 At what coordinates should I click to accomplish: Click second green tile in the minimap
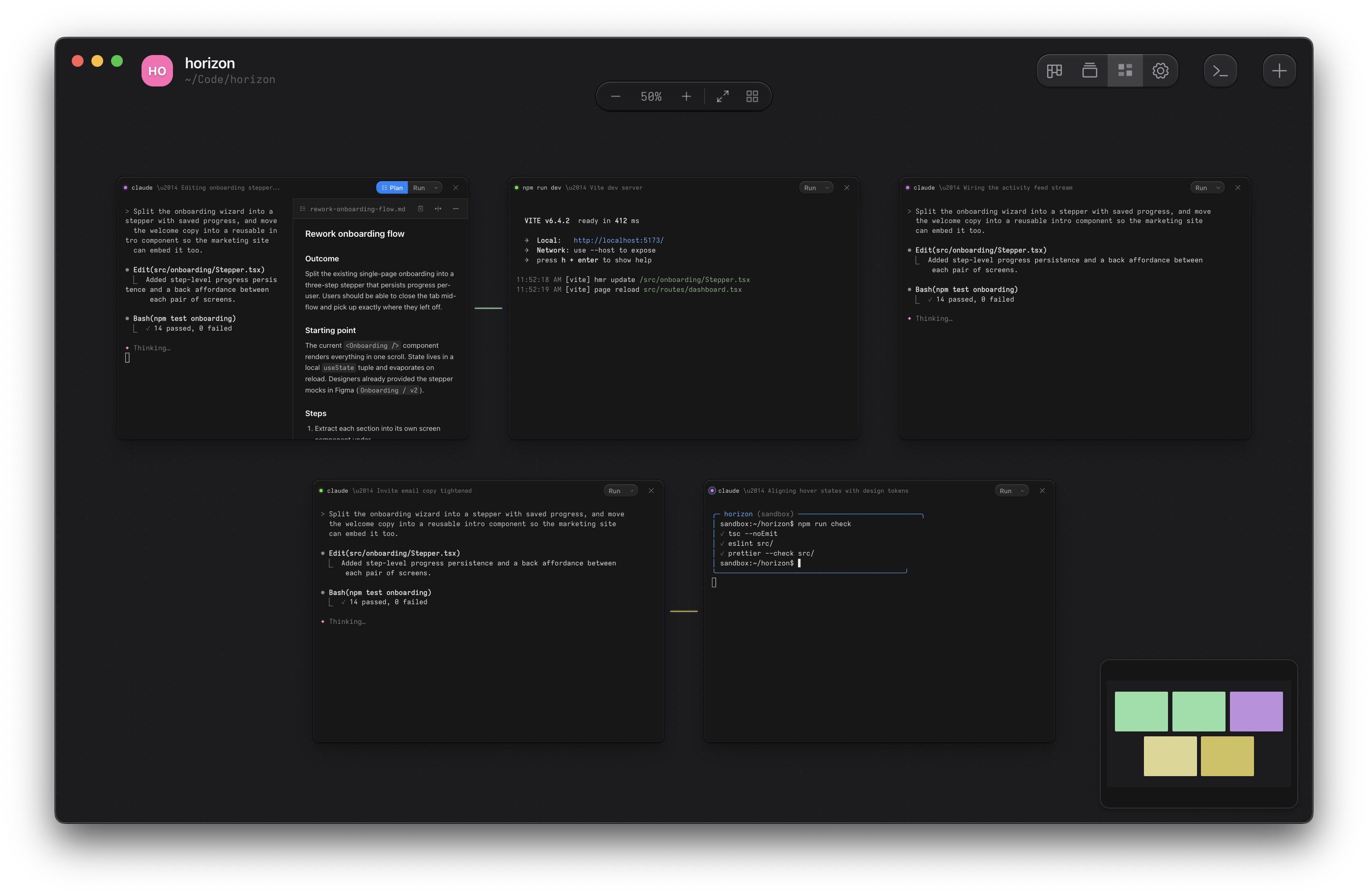coord(1198,711)
